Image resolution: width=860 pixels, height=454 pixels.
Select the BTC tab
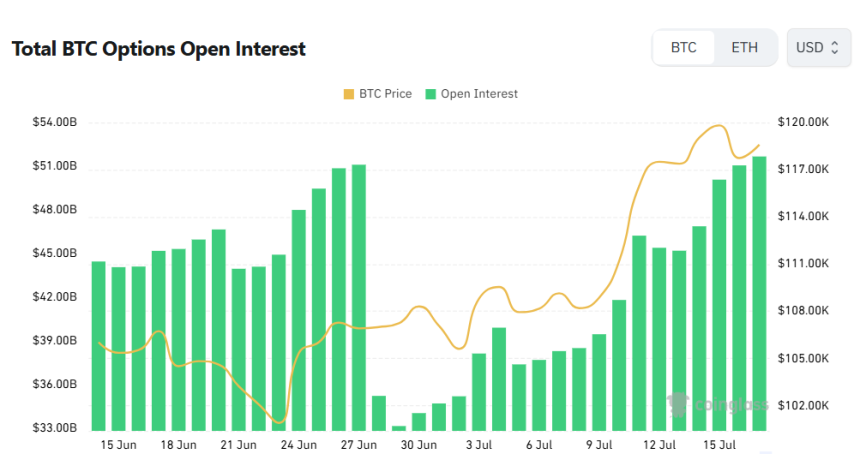pos(683,48)
